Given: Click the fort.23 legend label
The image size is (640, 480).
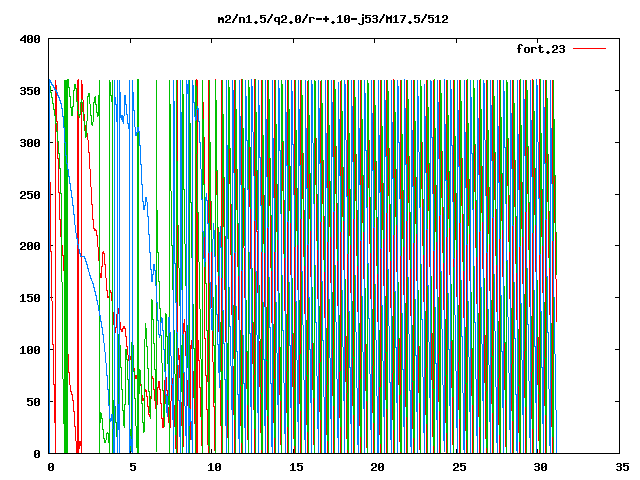Looking at the screenshot, I should click(x=540, y=49).
